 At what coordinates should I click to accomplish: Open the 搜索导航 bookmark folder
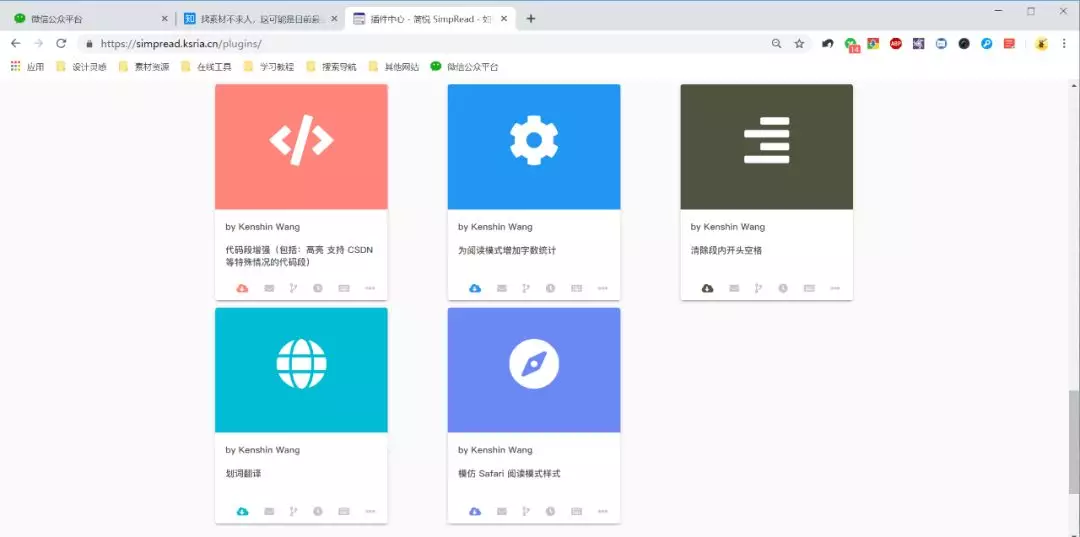click(331, 67)
